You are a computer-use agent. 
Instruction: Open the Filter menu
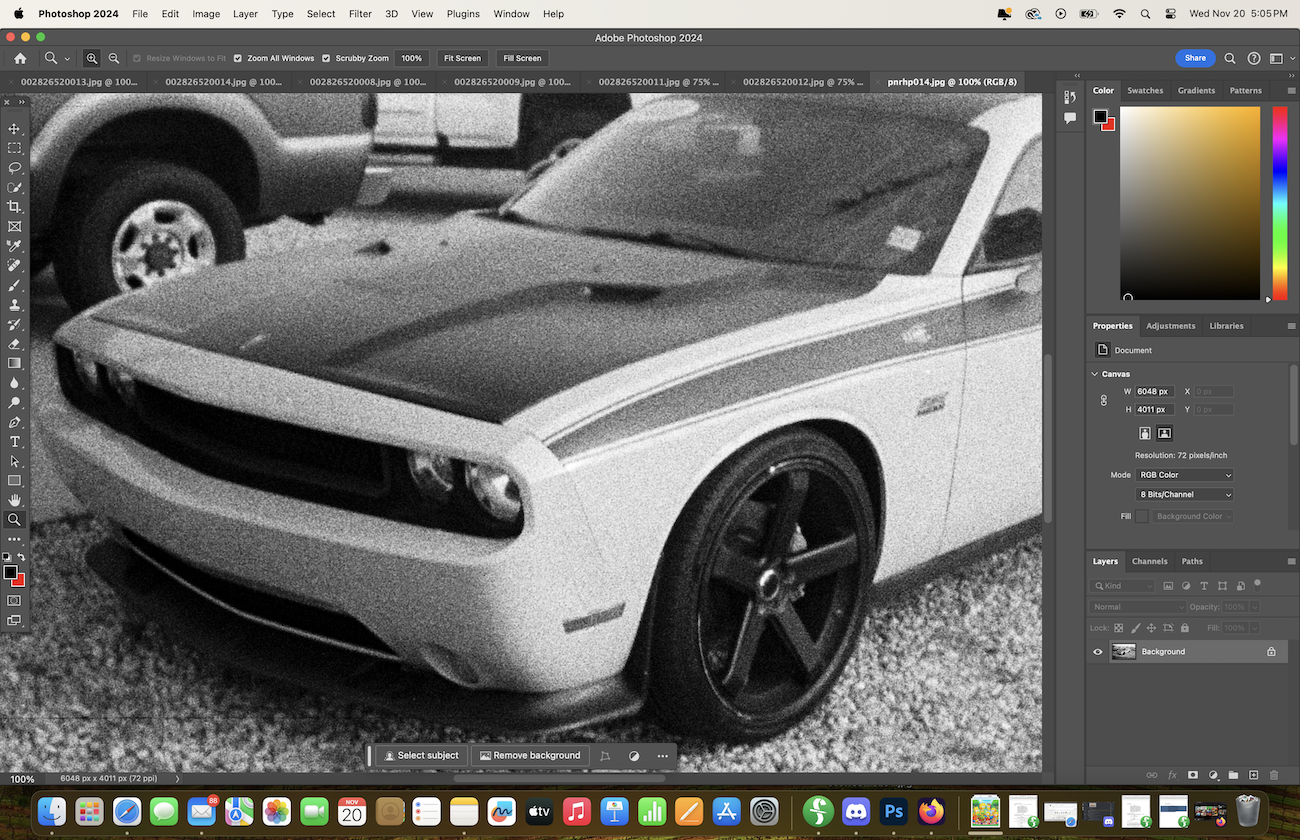tap(360, 14)
